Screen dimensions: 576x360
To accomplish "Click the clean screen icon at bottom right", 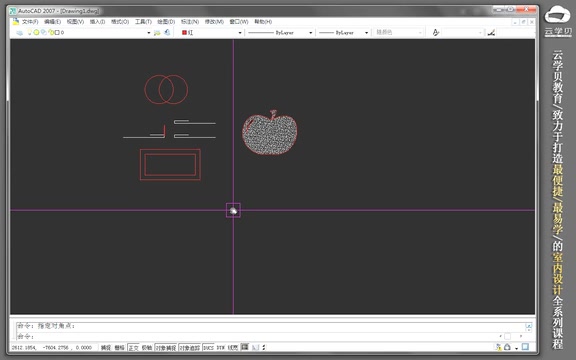I will [x=525, y=347].
